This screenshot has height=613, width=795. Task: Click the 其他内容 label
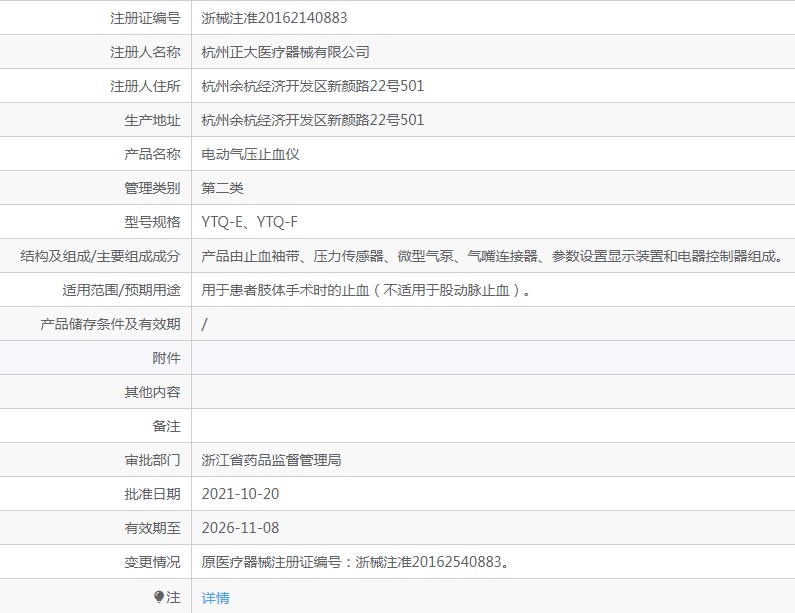(152, 391)
